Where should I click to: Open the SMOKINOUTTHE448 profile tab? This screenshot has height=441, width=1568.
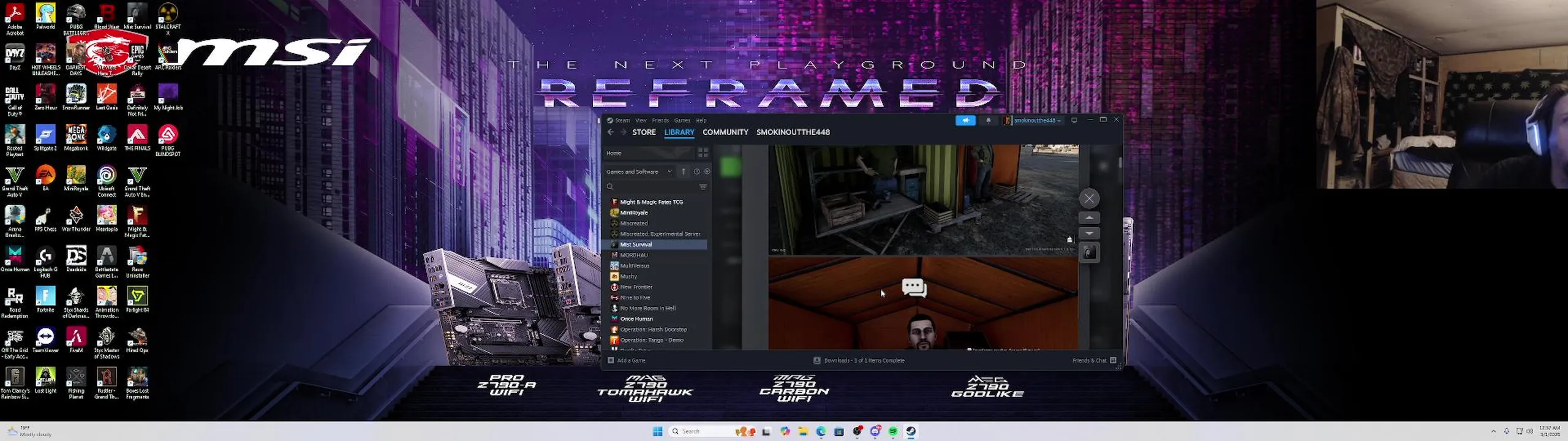(793, 132)
